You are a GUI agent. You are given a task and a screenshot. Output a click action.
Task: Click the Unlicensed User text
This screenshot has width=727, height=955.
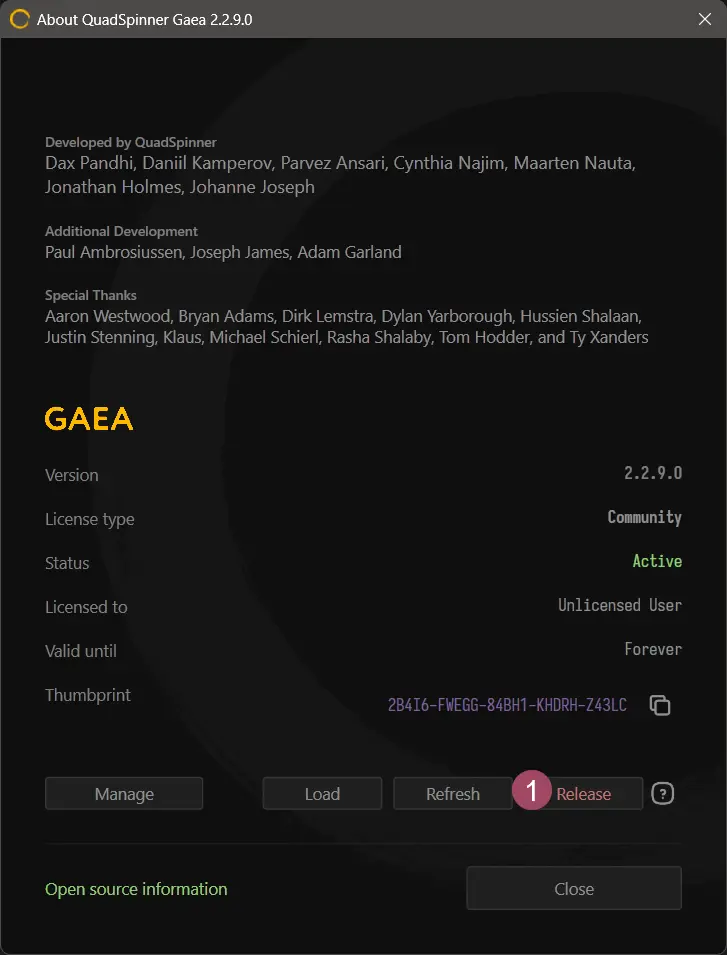[x=620, y=605]
